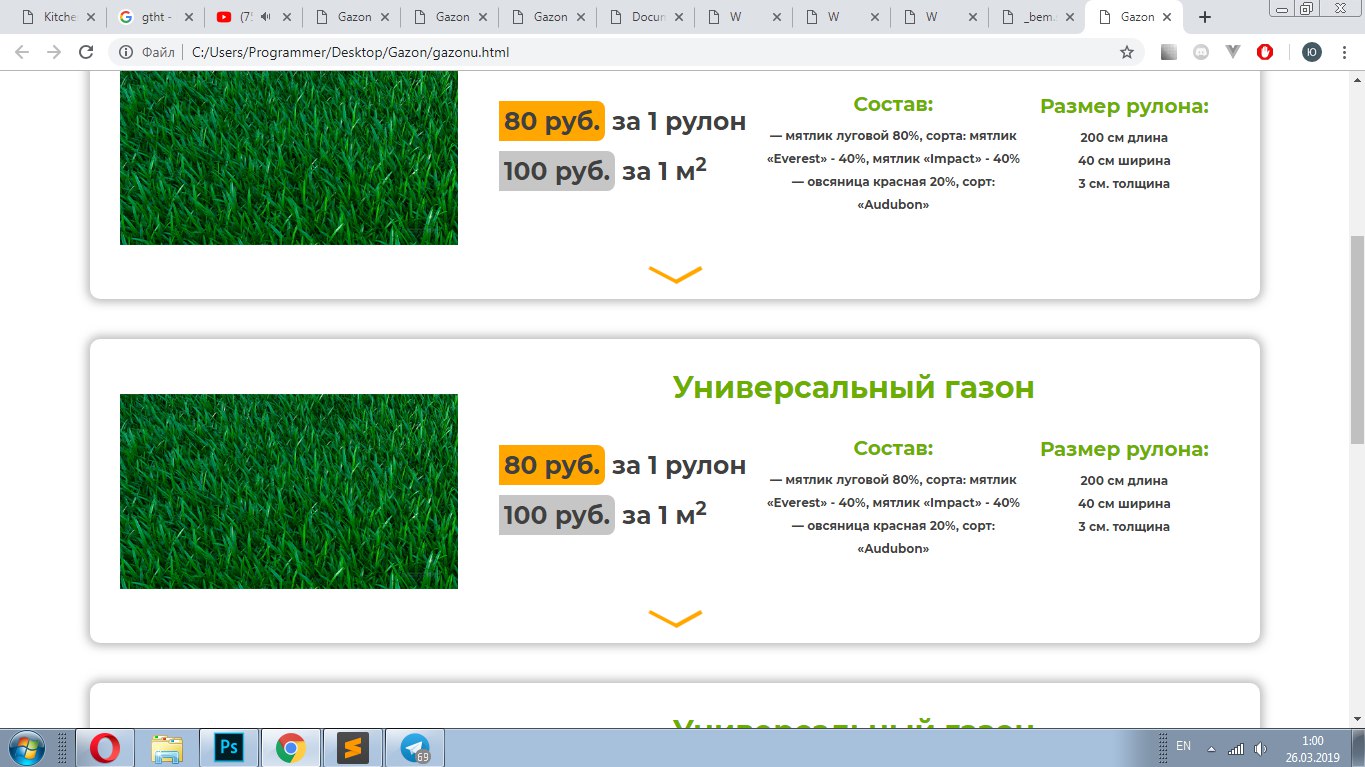Open the Chrome three-dot menu
The image size is (1365, 767).
coord(1345,52)
